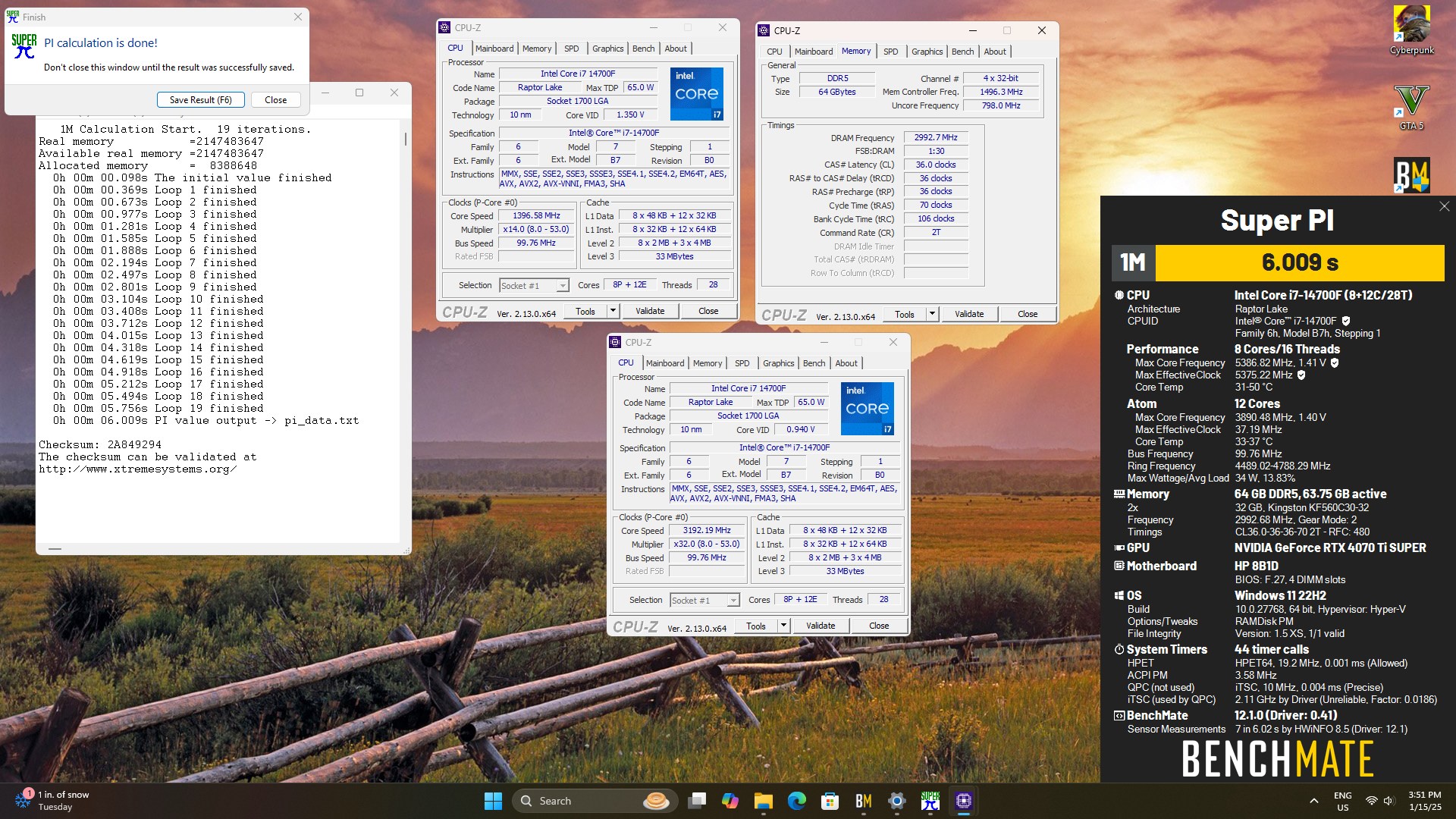Open the GTA 5 desktop shortcut
1456x819 pixels.
pyautogui.click(x=1411, y=107)
